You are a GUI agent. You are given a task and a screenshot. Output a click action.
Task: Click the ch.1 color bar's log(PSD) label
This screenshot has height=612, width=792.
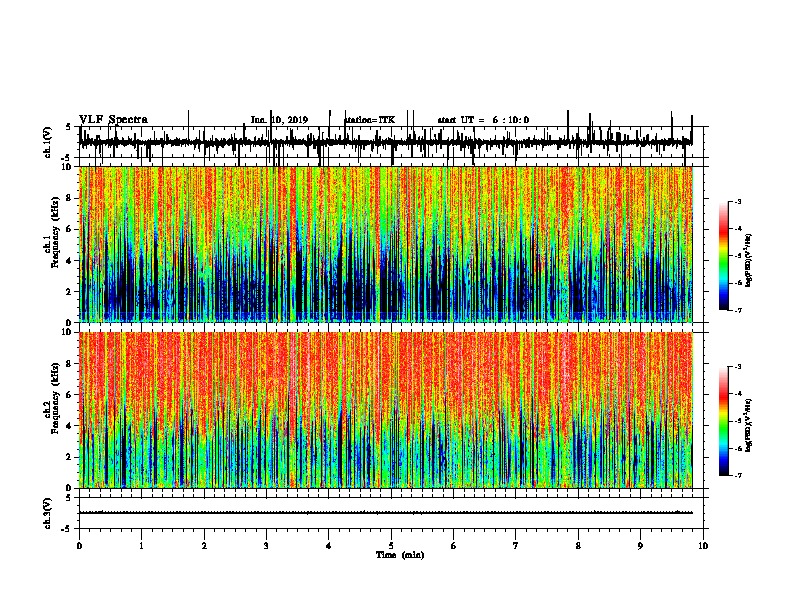(749, 261)
